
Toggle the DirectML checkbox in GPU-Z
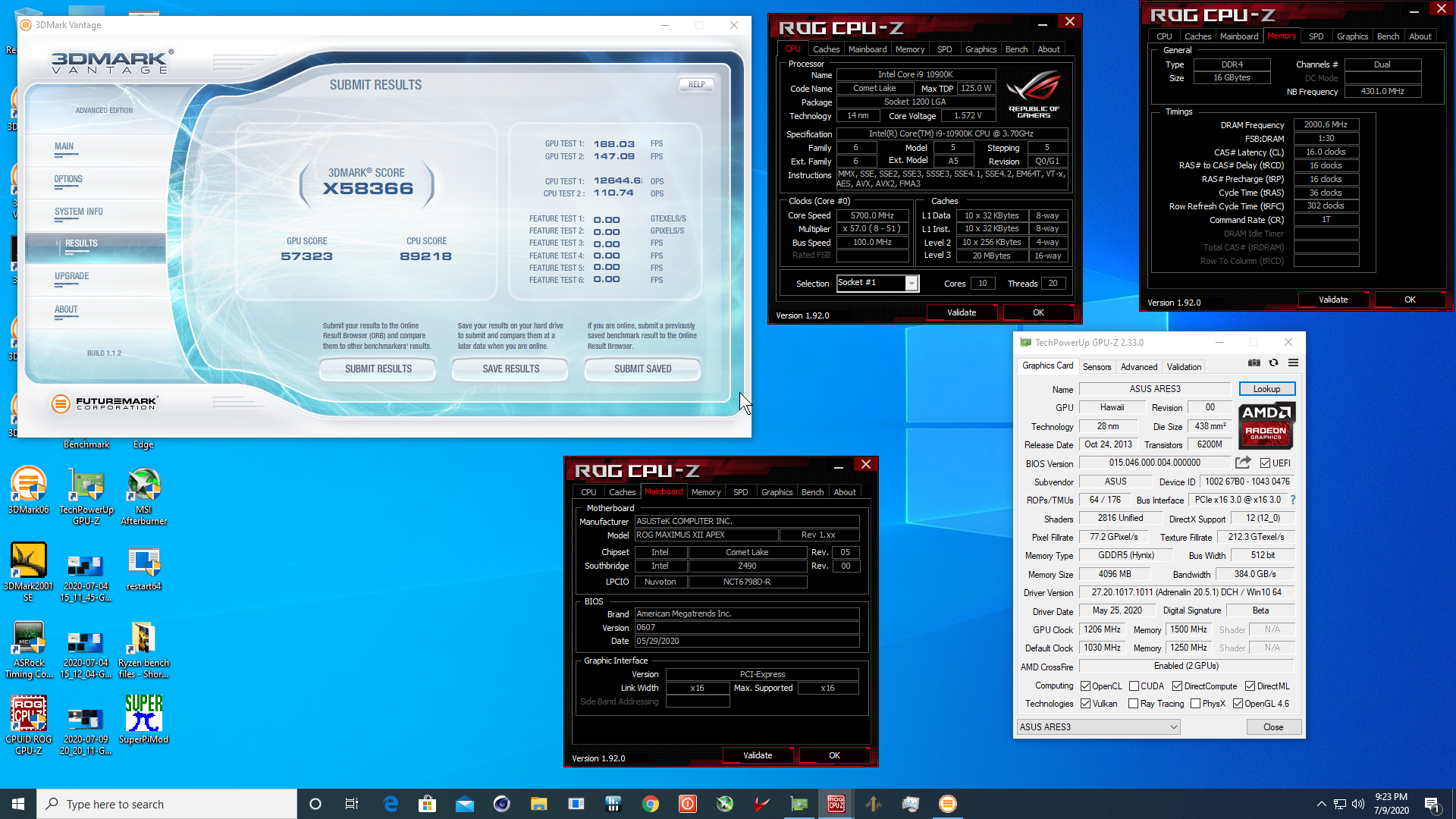[1250, 686]
